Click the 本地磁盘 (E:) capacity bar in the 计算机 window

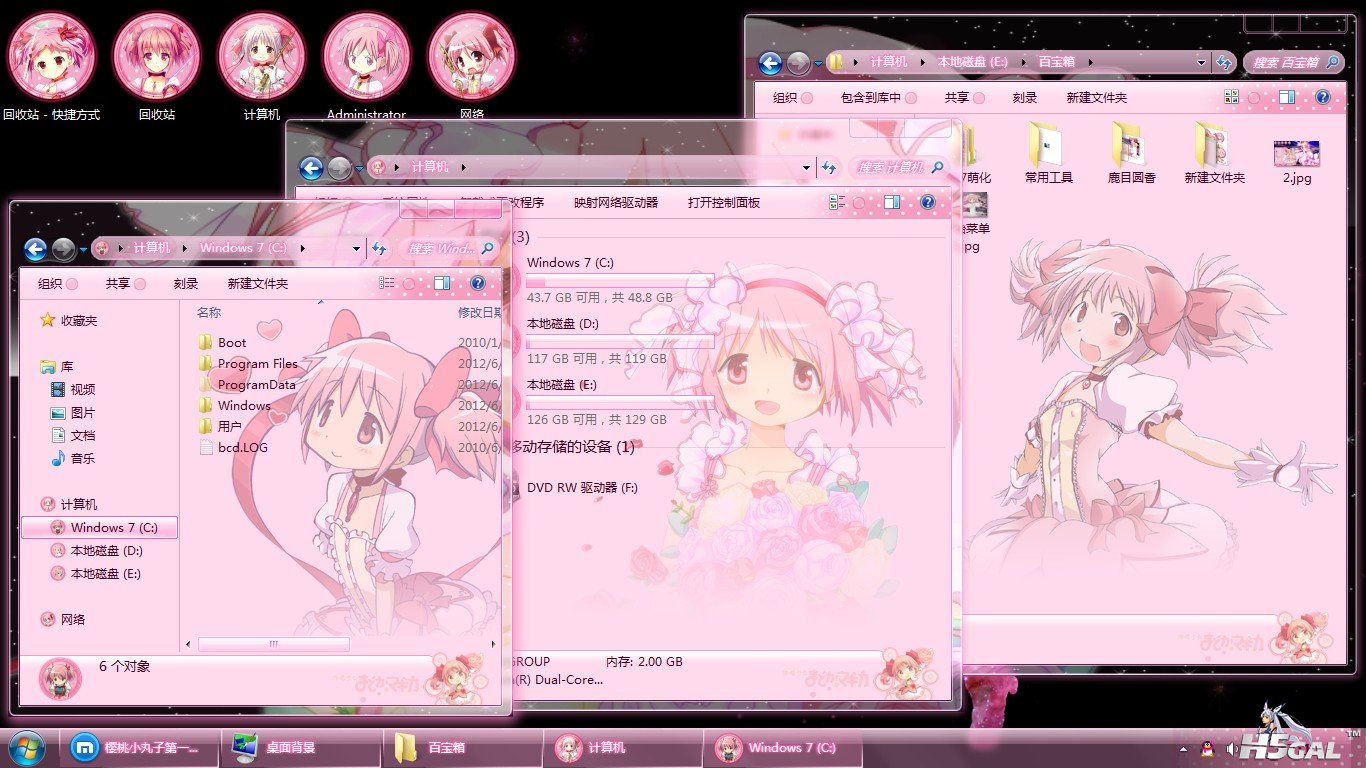tap(620, 403)
